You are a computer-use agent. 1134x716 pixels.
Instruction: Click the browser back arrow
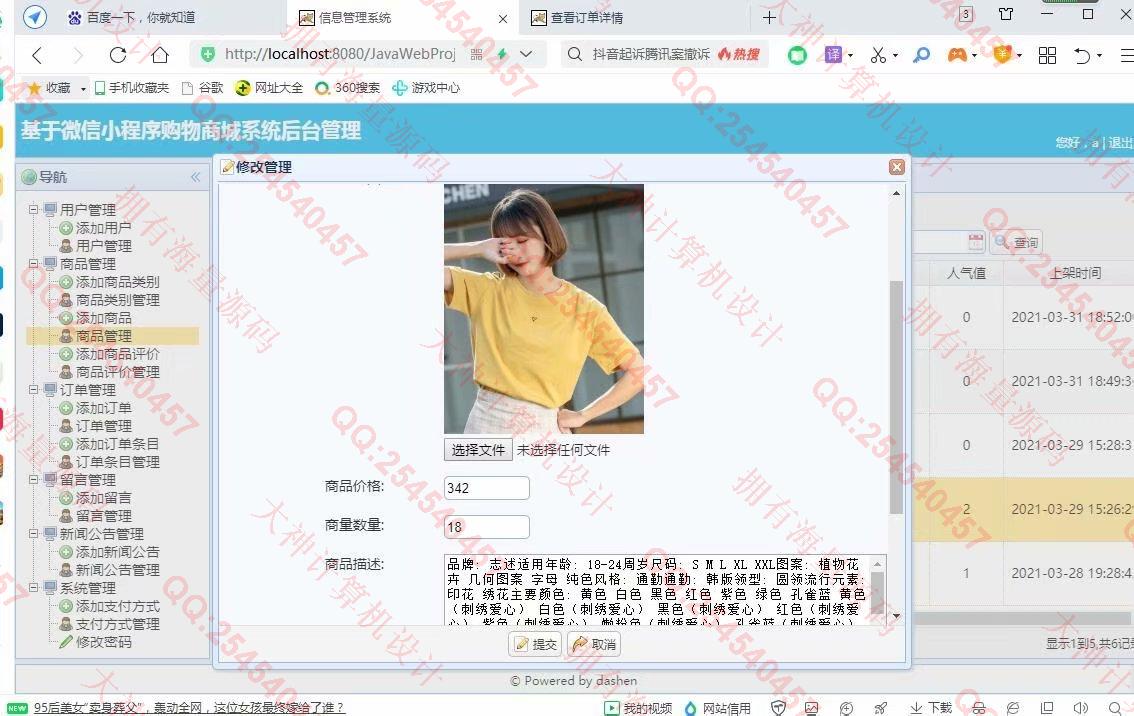point(38,55)
